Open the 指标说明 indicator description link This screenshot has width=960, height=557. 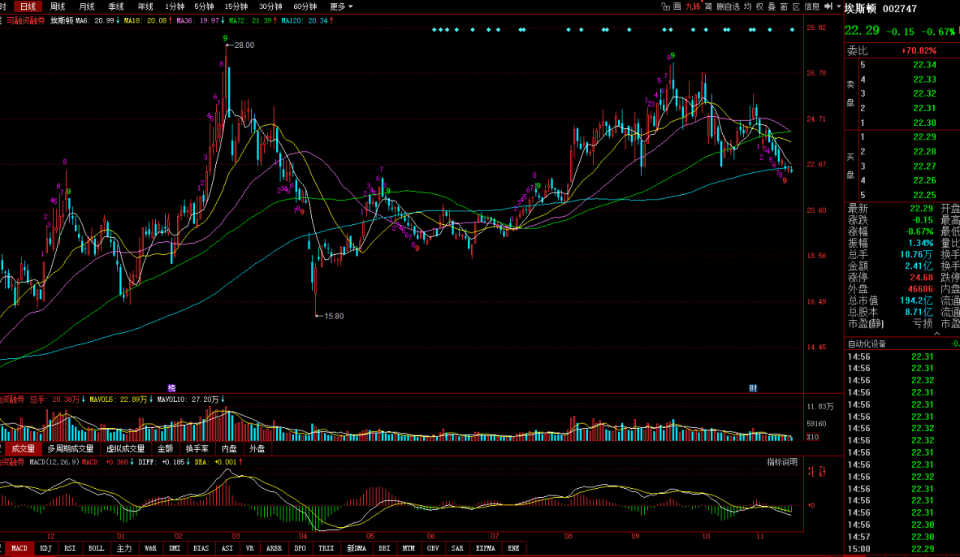point(782,462)
